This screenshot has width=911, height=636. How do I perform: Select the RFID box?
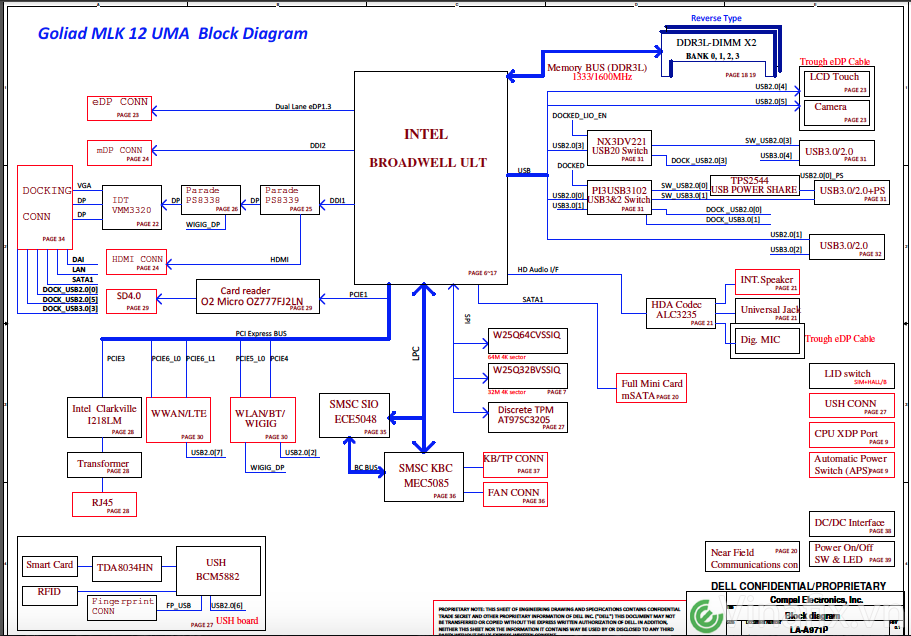50,595
